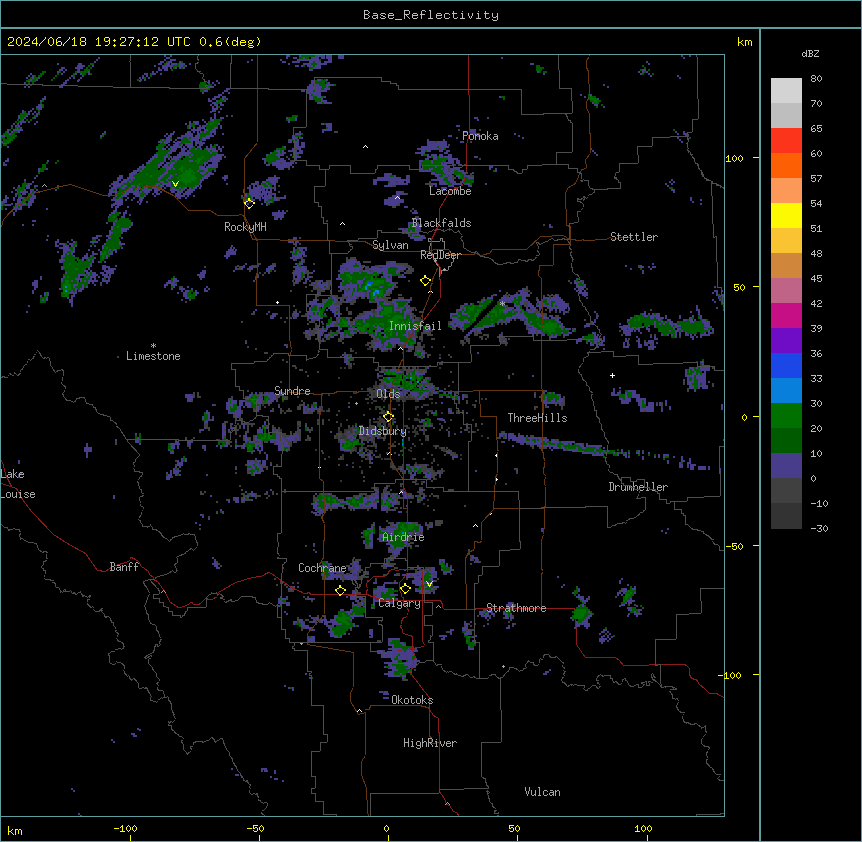Pick the yellow diamond marker near Cochrane
862x842 pixels.
pyautogui.click(x=340, y=590)
